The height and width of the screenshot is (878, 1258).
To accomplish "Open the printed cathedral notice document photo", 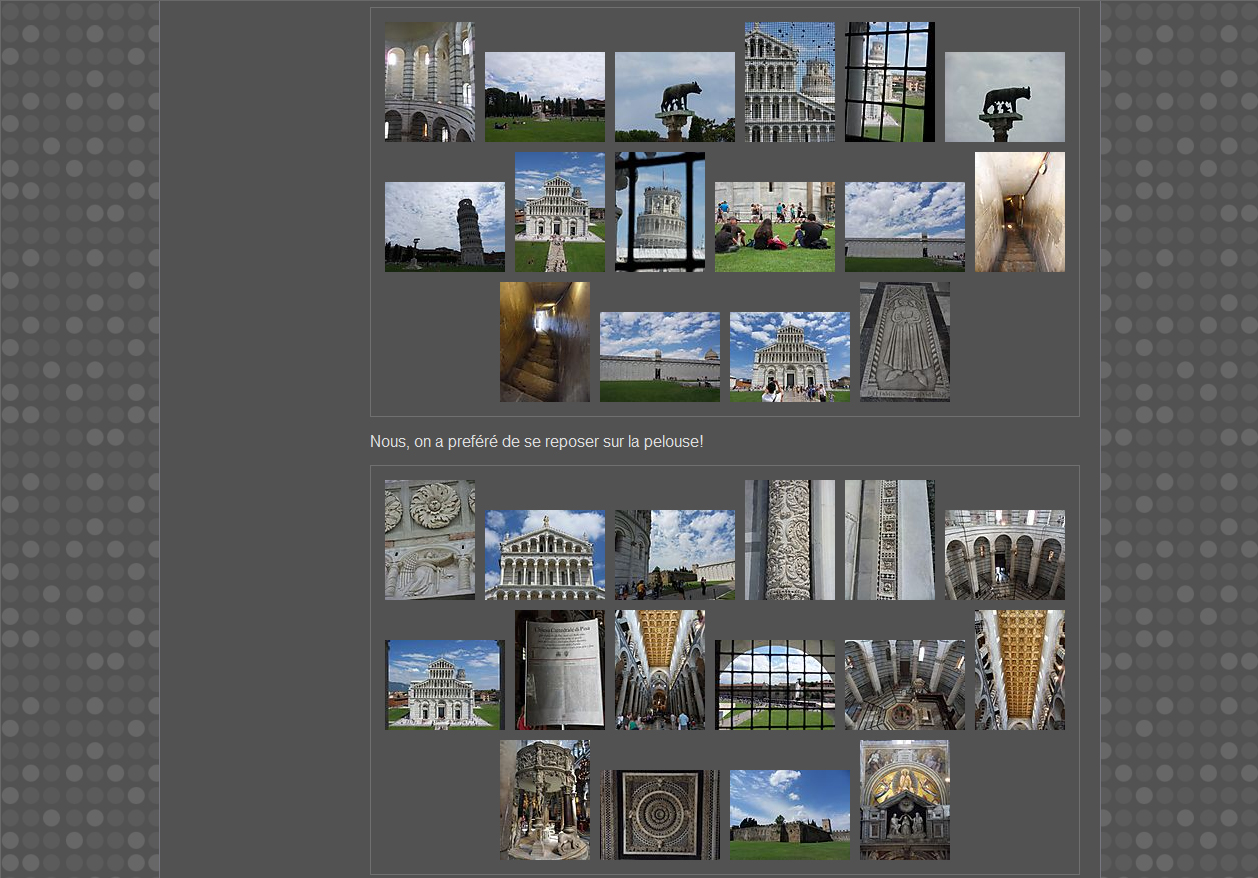I will [x=559, y=670].
